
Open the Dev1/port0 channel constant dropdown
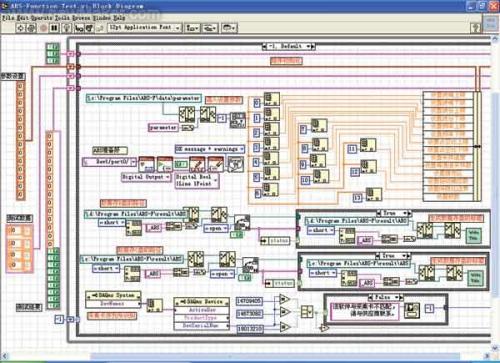134,162
